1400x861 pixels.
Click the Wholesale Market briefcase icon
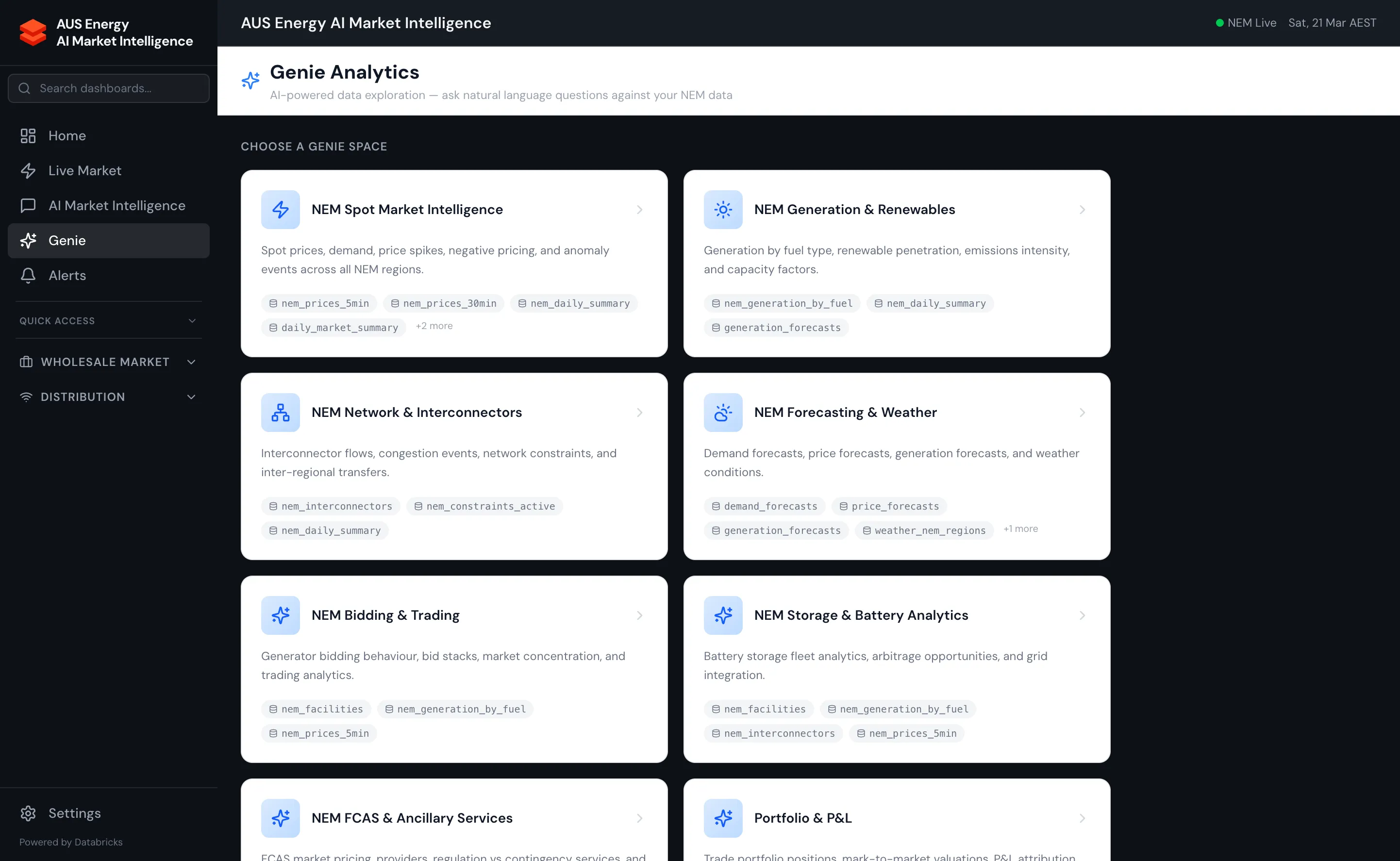click(x=26, y=362)
